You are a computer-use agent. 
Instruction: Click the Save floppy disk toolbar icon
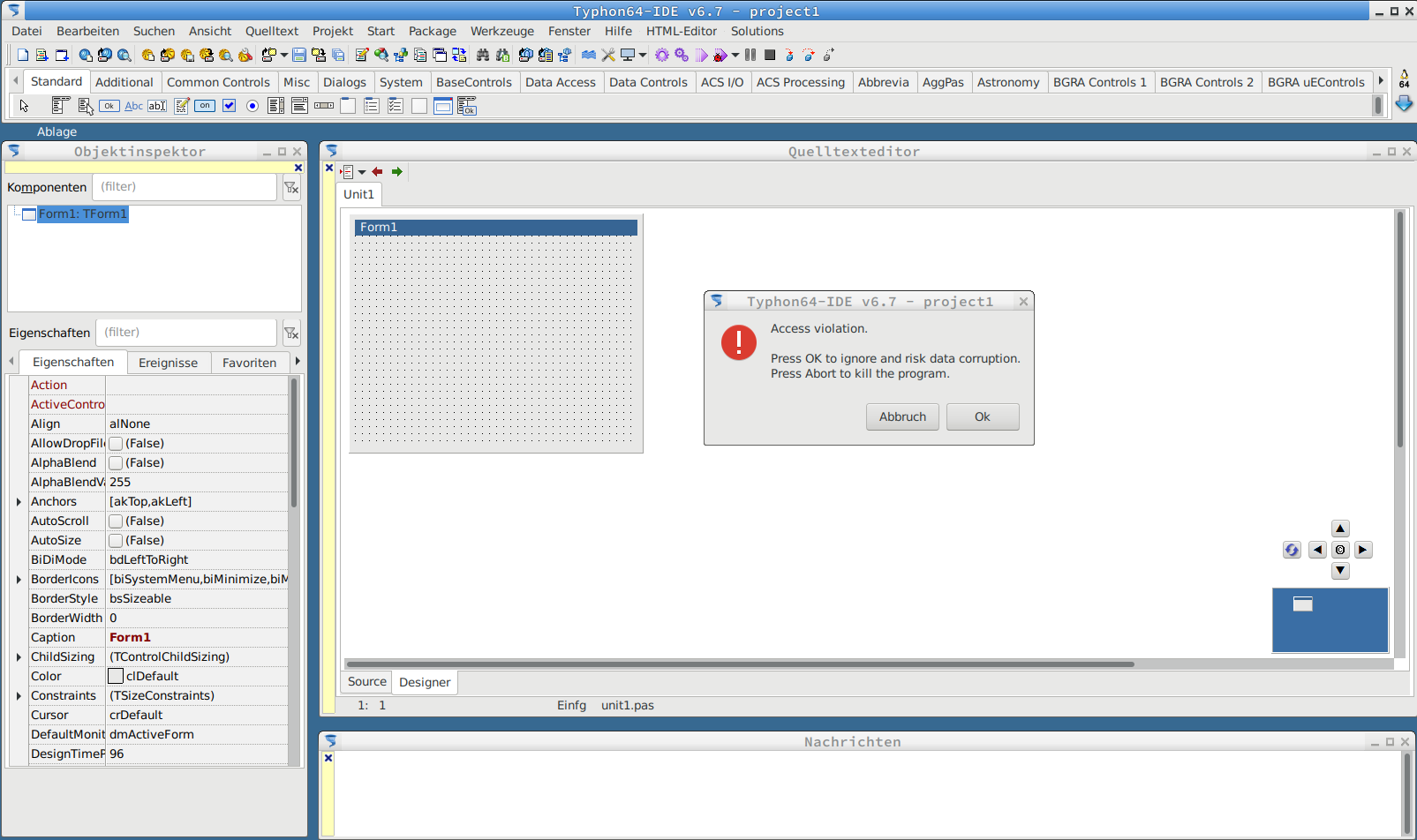click(299, 55)
